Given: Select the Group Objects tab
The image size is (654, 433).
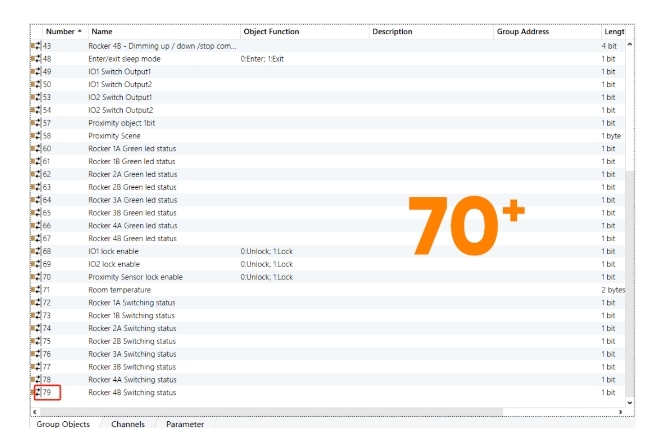Looking at the screenshot, I should pos(62,425).
